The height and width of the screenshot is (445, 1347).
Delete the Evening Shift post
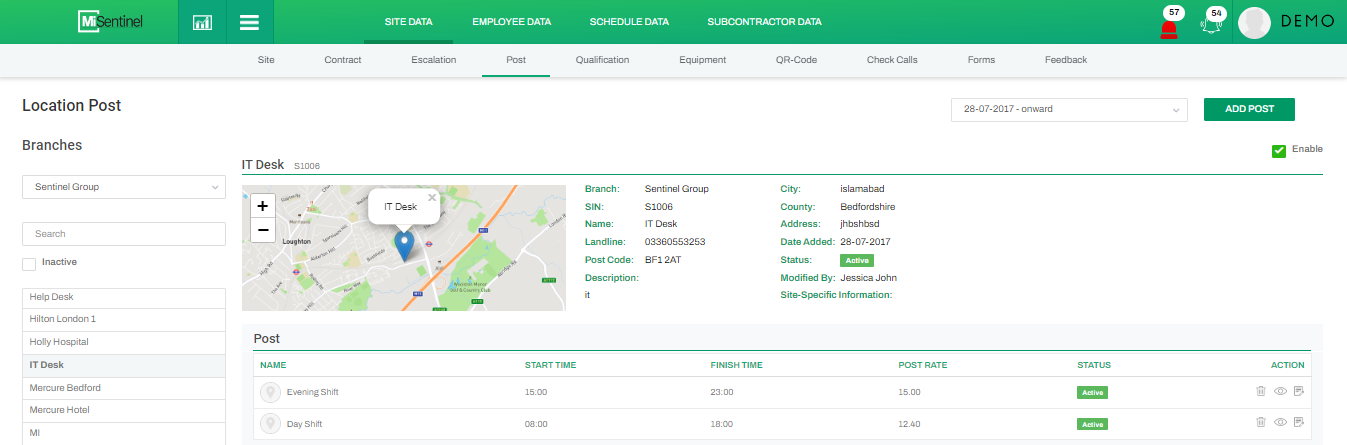(1260, 392)
